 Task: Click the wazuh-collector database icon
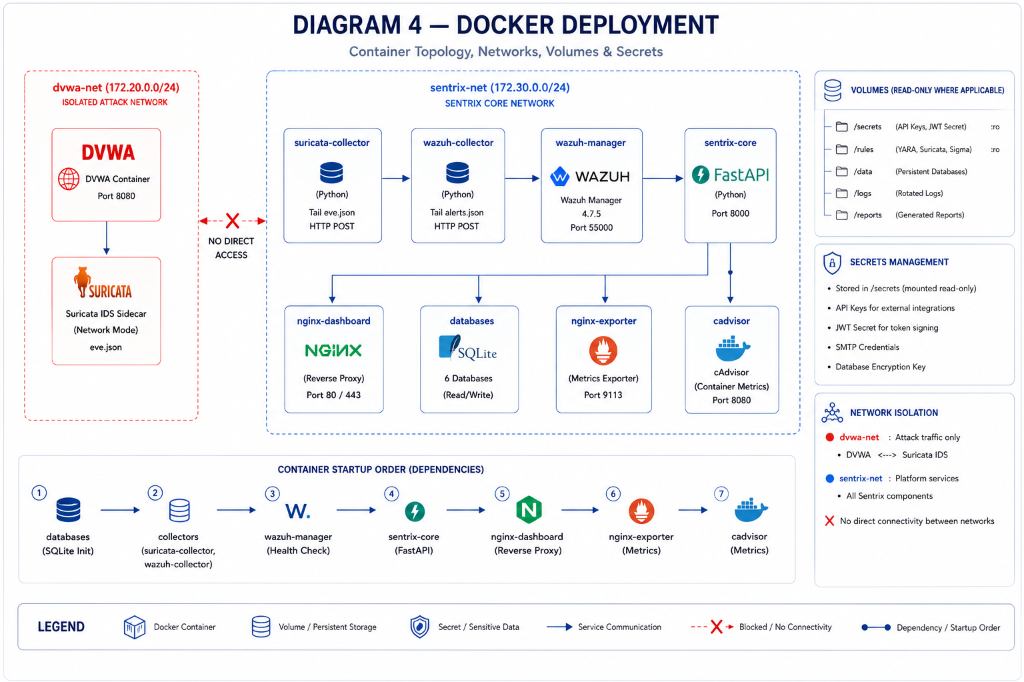[457, 172]
